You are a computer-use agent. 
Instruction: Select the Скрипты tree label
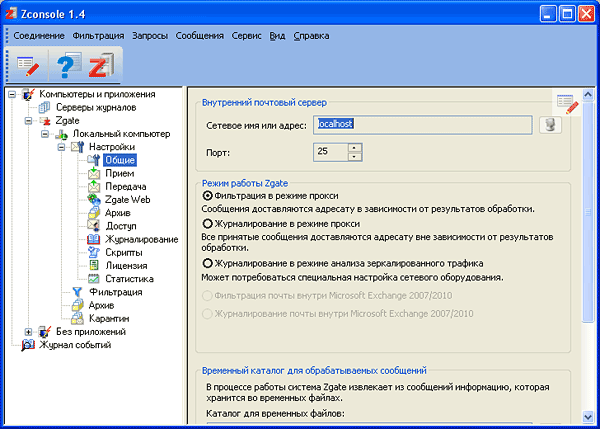[x=124, y=253]
